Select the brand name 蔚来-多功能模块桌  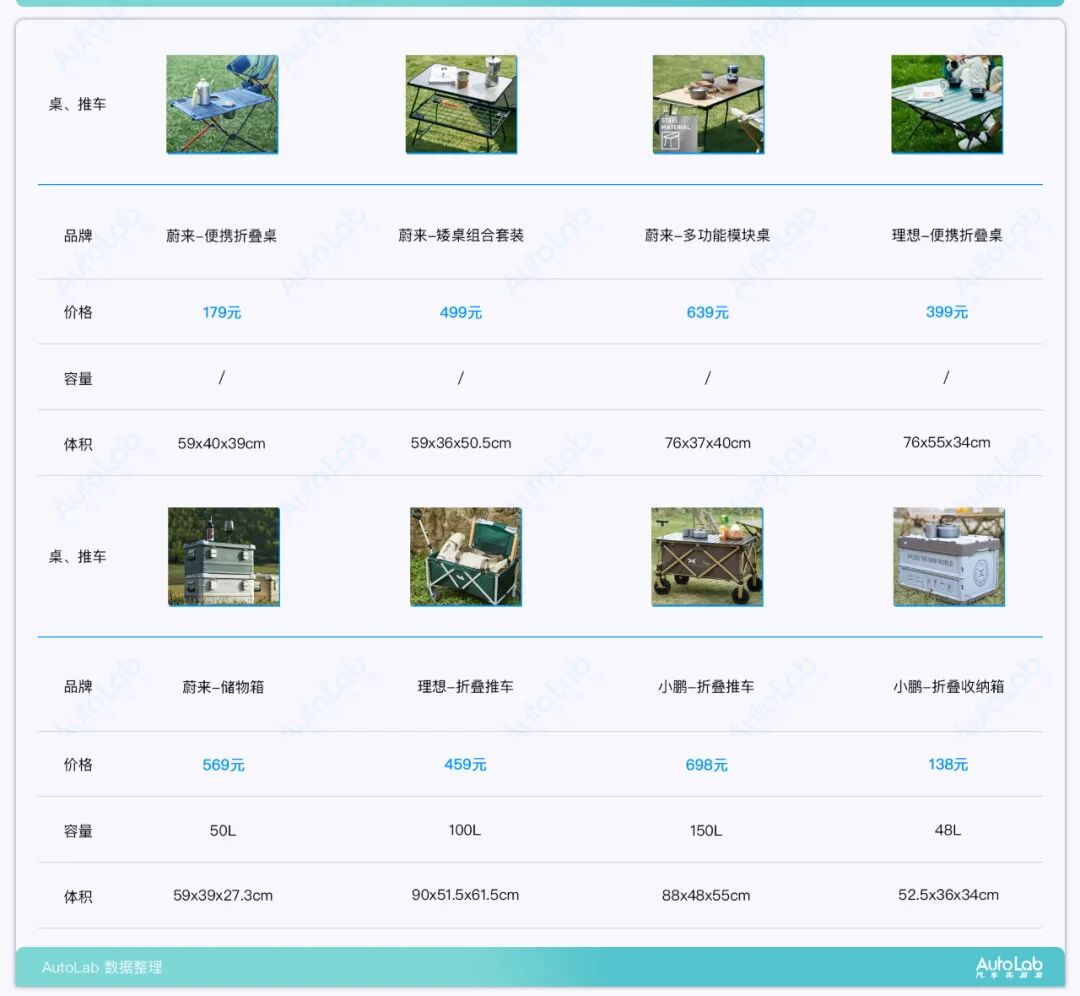707,236
